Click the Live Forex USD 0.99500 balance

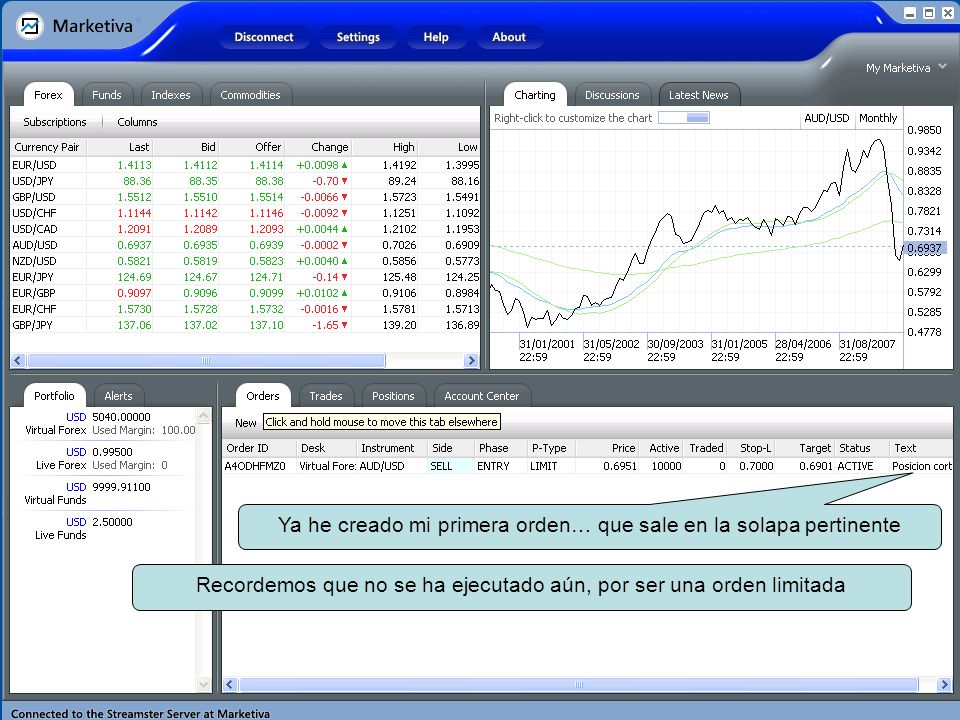pos(112,452)
